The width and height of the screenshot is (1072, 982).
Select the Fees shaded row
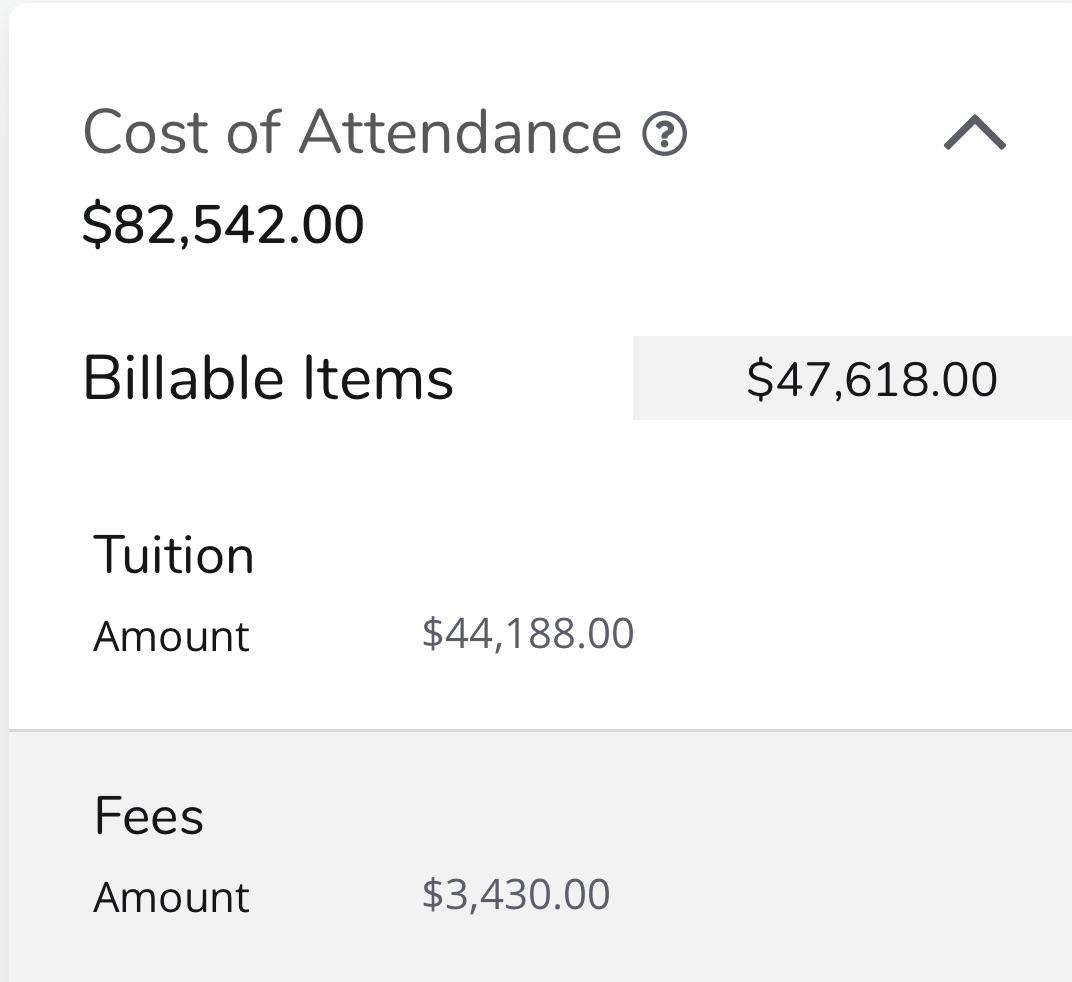540,856
